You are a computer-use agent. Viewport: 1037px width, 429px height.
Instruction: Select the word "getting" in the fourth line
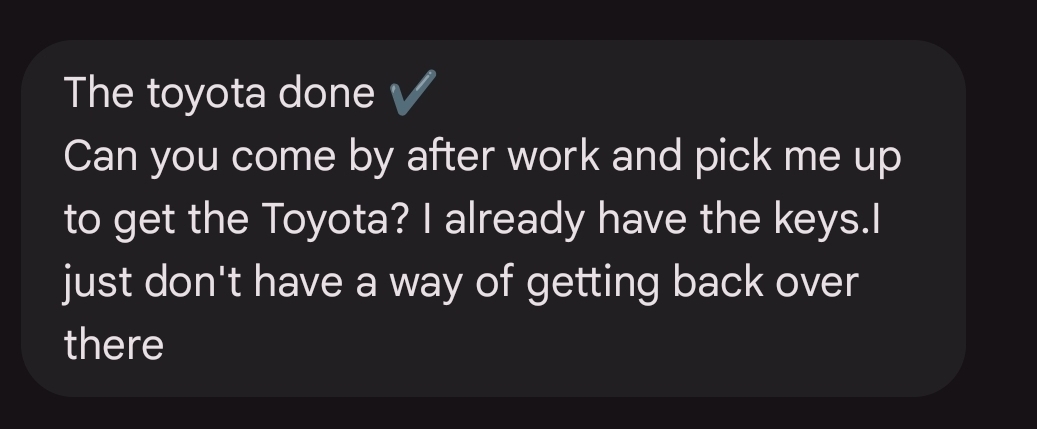(x=592, y=283)
